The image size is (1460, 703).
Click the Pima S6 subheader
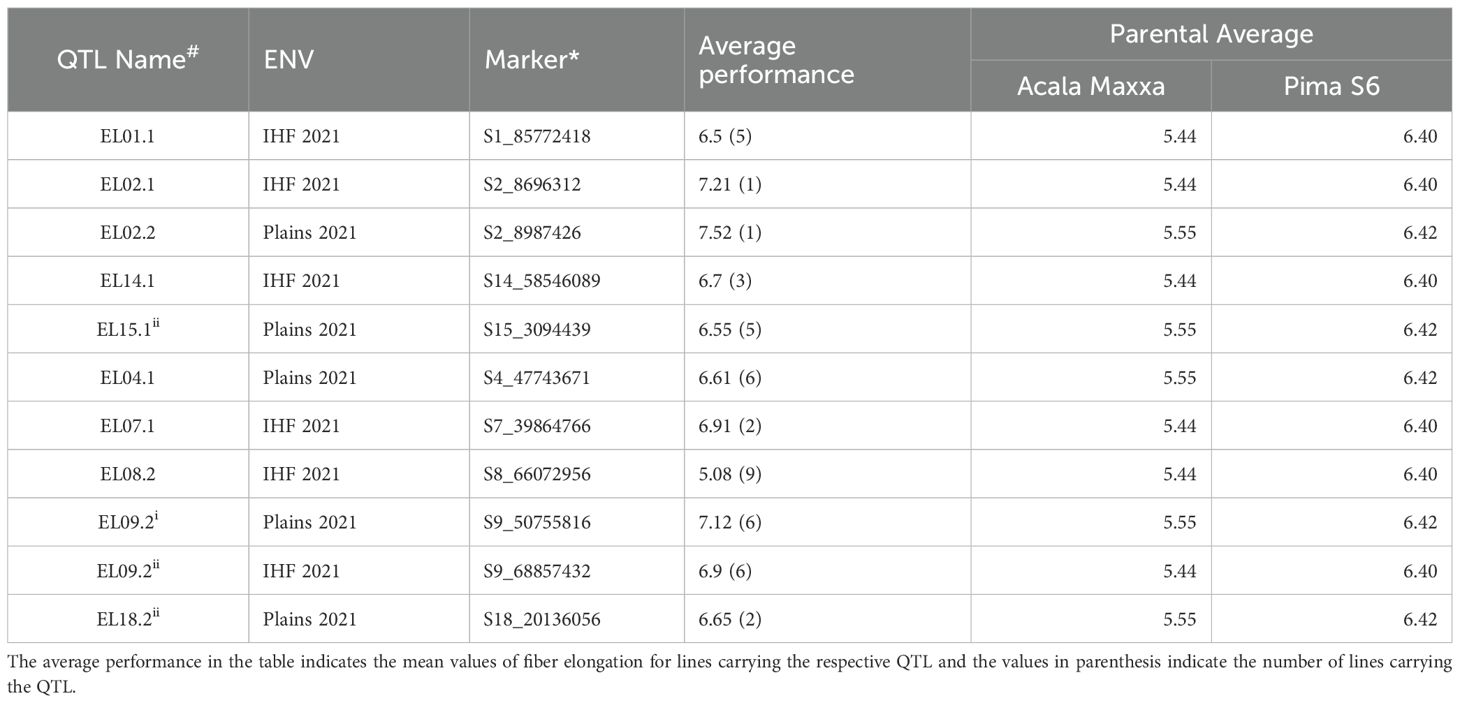click(x=1331, y=86)
